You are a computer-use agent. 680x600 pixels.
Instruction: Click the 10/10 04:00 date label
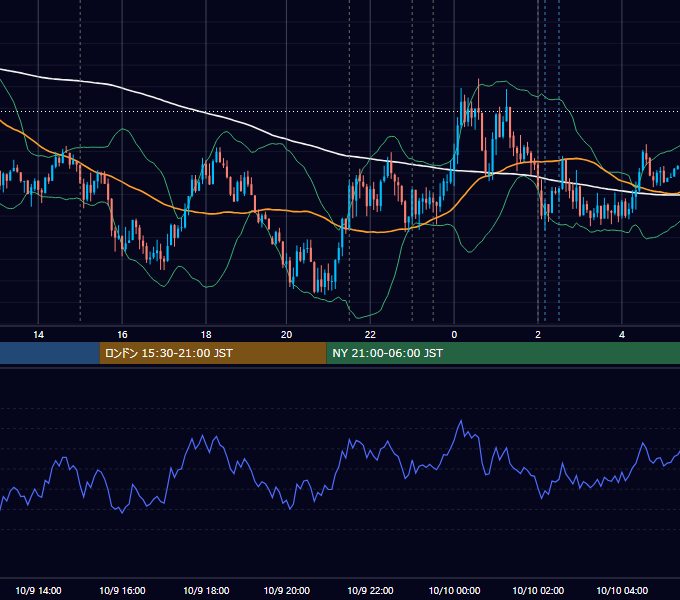622,590
